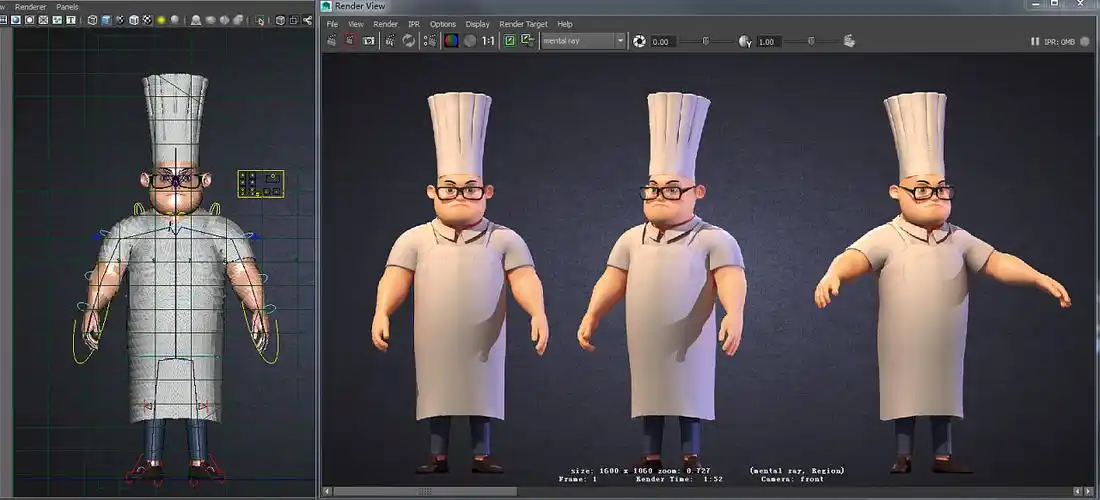Display RGB channels using the color circle icon
Viewport: 1100px width, 500px height.
point(451,41)
